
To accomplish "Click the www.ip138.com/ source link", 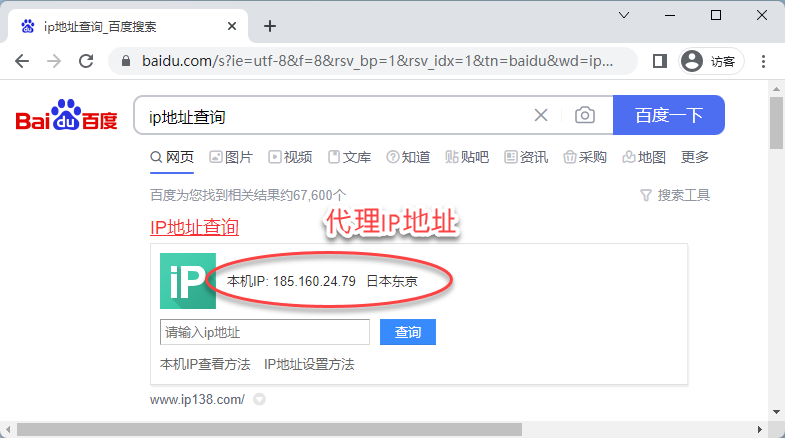I will pyautogui.click(x=197, y=399).
